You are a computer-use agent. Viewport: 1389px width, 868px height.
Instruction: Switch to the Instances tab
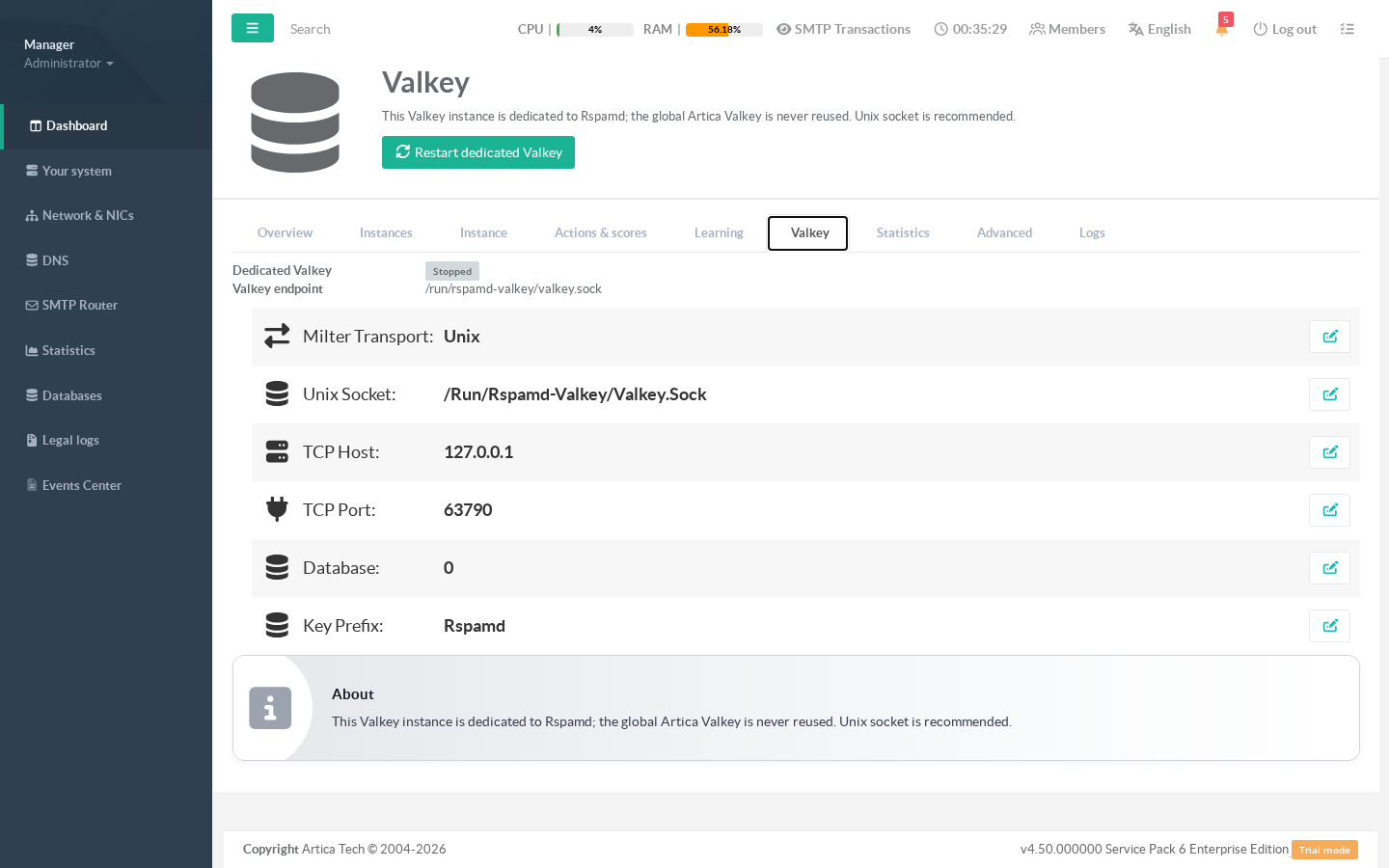tap(386, 232)
